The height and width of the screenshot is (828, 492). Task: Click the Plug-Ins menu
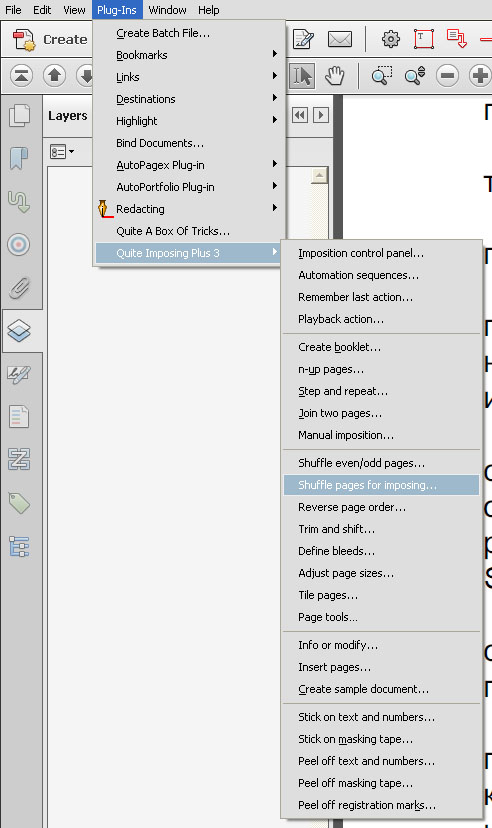pos(117,10)
